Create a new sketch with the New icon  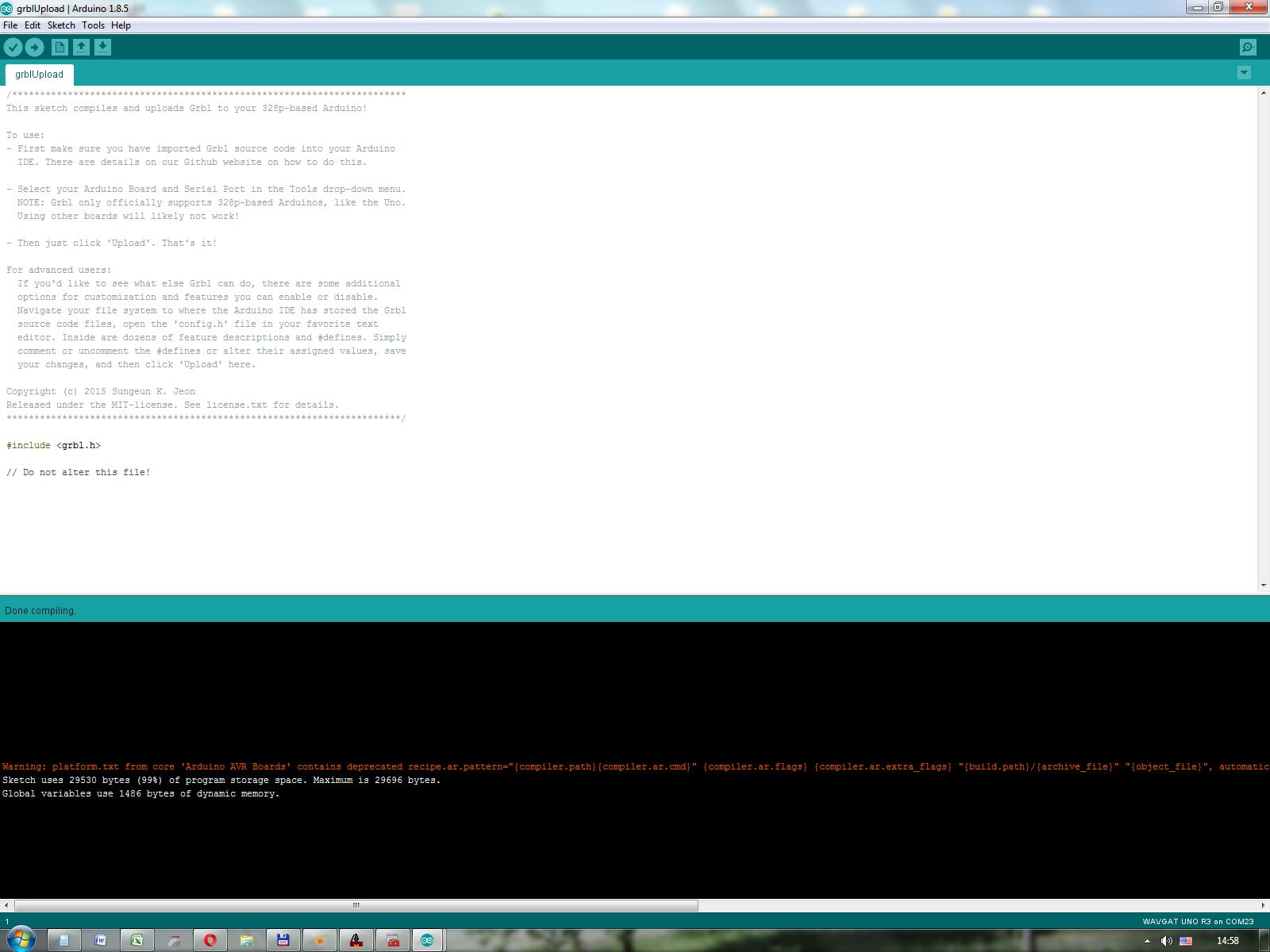click(60, 48)
